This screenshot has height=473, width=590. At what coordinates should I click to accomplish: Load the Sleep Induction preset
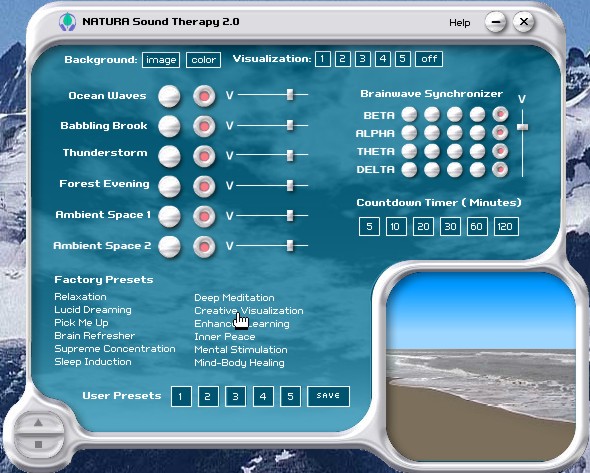93,362
